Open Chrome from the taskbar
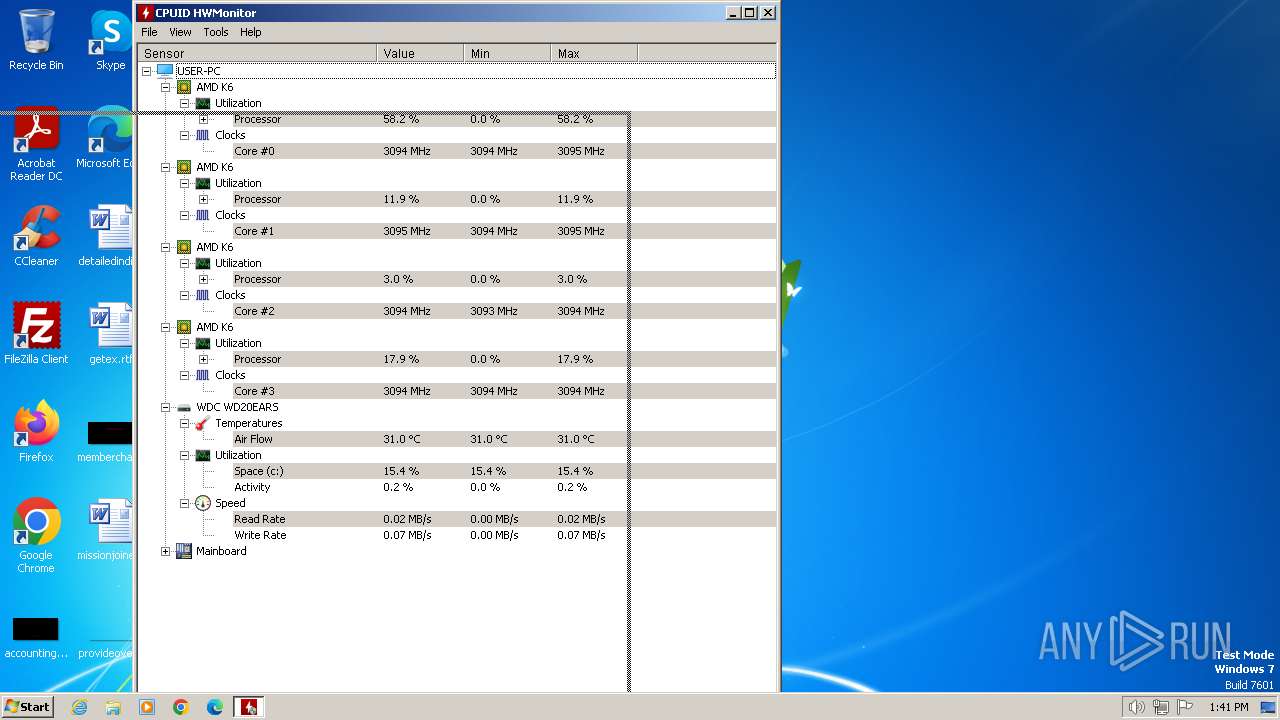Viewport: 1280px width, 720px height. pos(181,707)
